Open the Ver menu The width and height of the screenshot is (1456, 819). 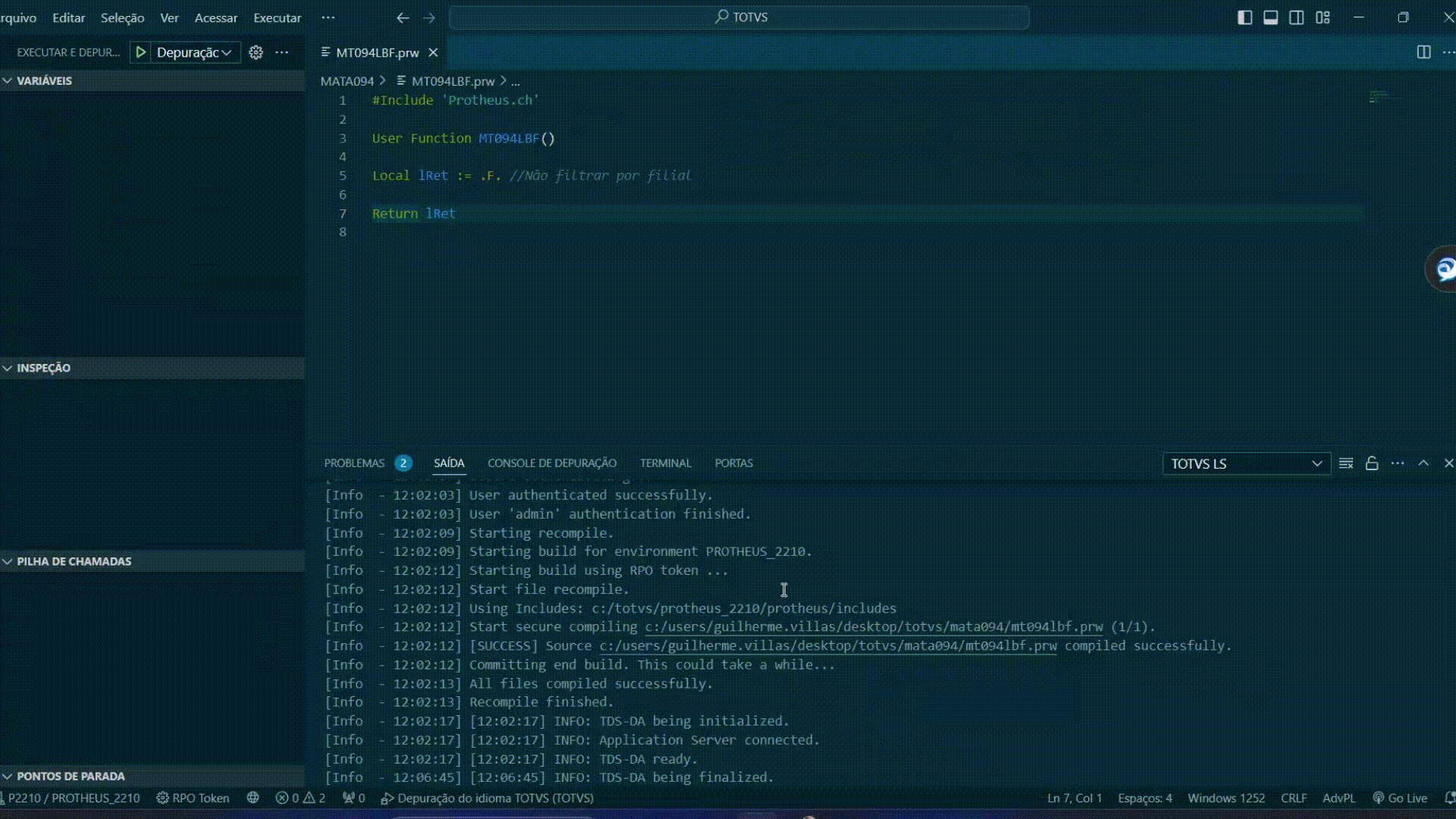pos(169,17)
